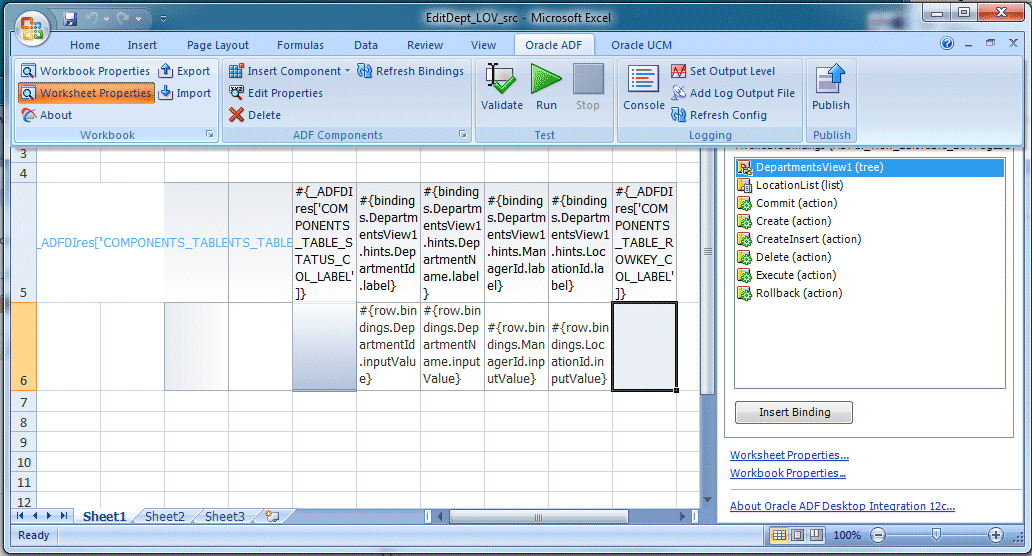Refresh Config in Logging group

click(719, 115)
